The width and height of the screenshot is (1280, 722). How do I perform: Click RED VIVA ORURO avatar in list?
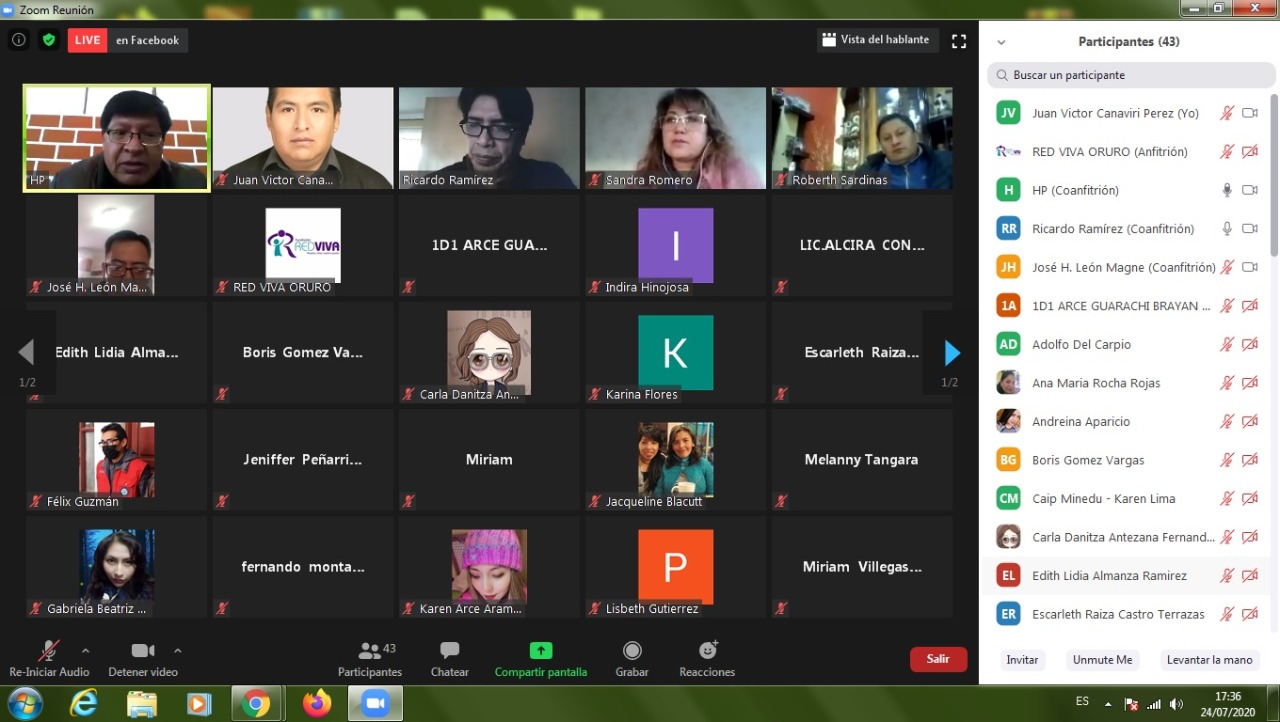tap(1009, 152)
